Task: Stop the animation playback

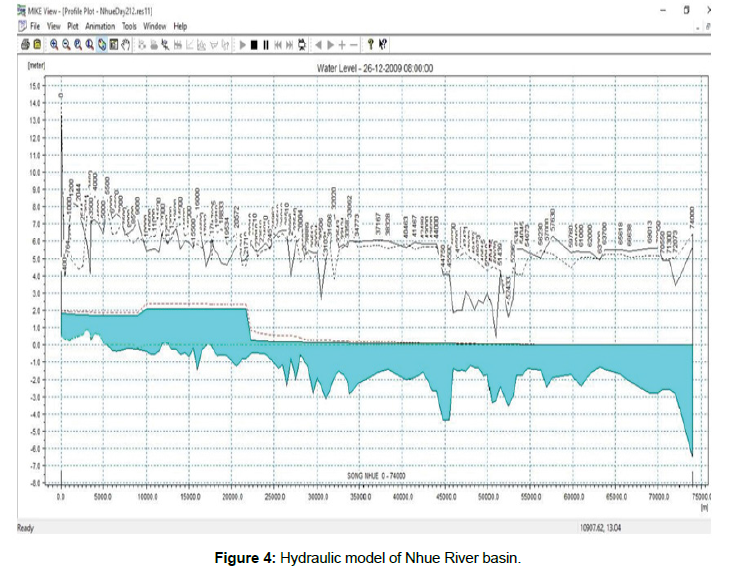Action: [254, 44]
